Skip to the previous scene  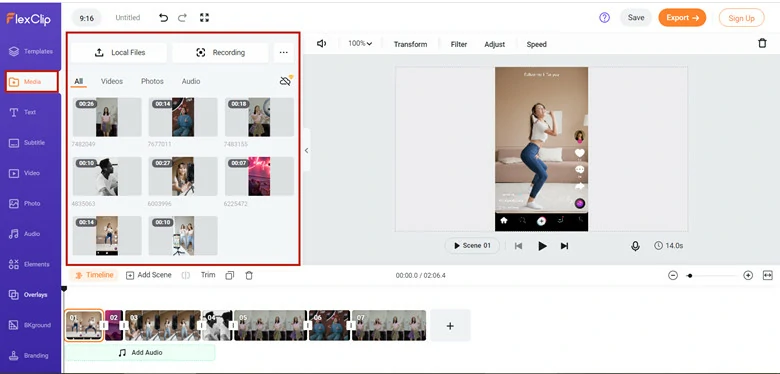click(518, 246)
